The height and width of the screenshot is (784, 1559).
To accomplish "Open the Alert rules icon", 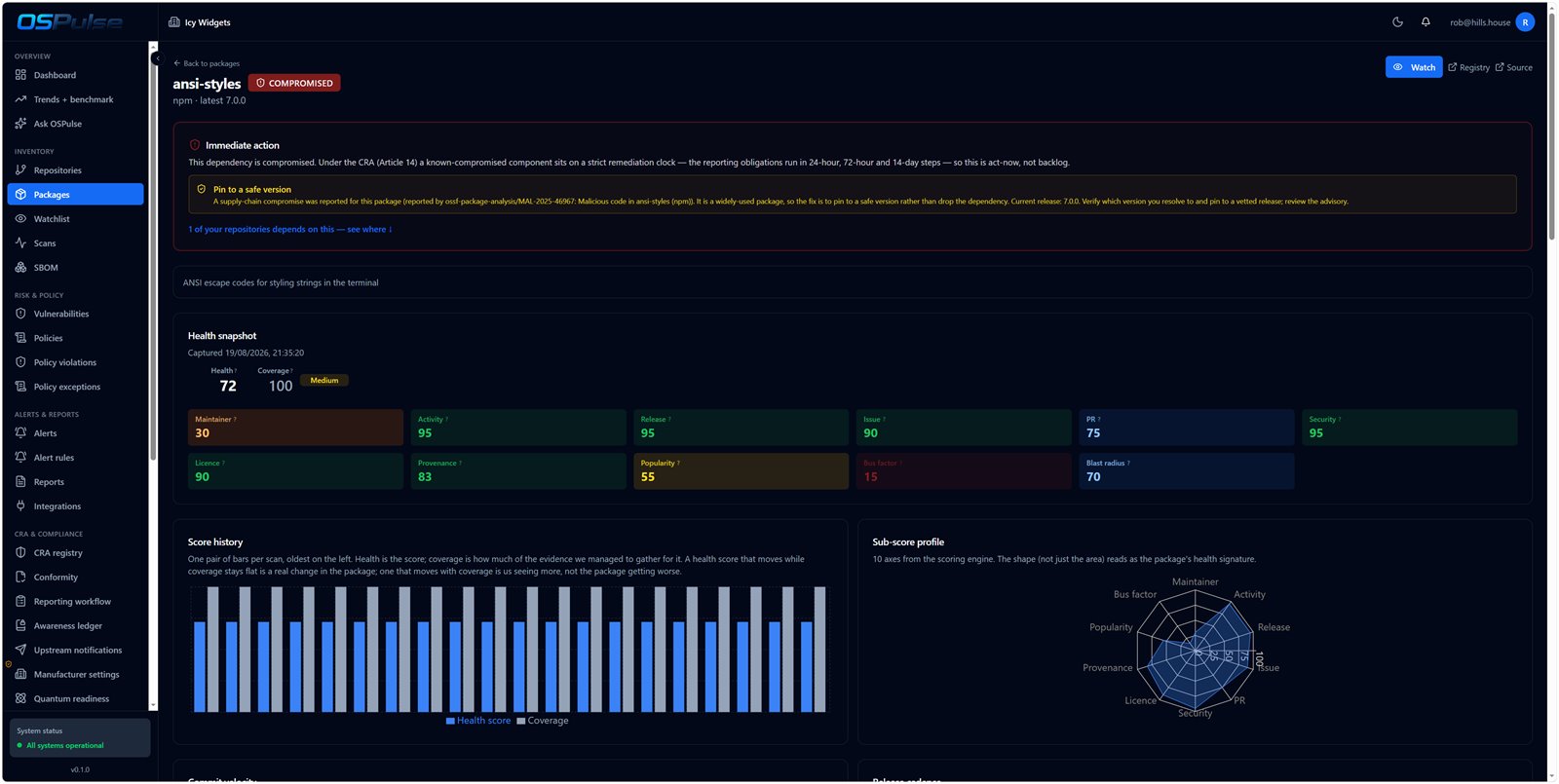I will pos(20,458).
